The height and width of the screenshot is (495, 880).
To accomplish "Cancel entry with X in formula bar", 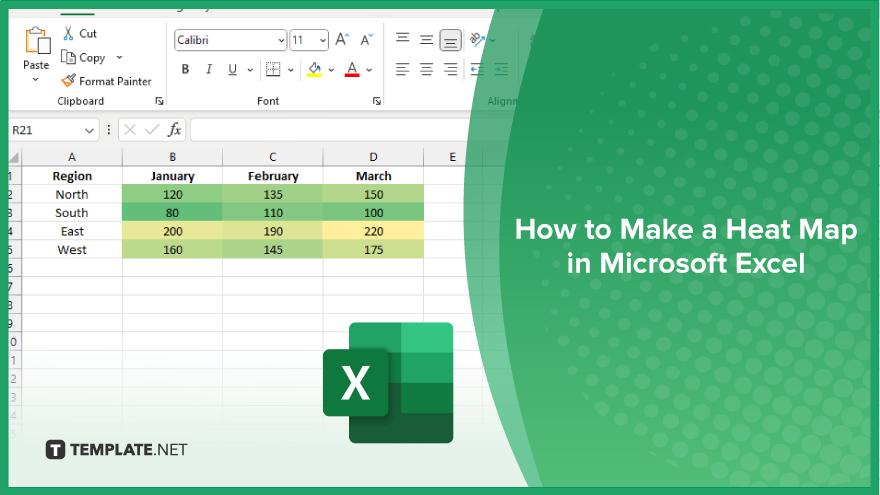I will 130,130.
